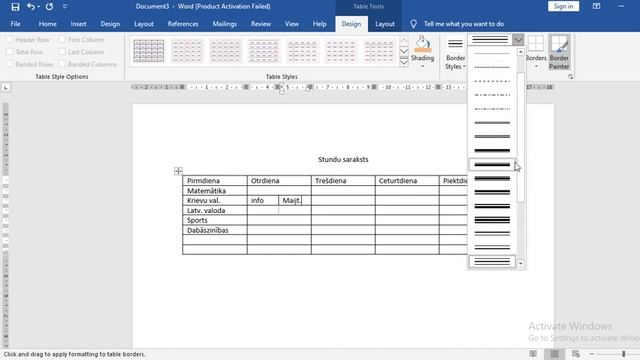
Task: Click the Otrdiena header cell
Action: 279,180
